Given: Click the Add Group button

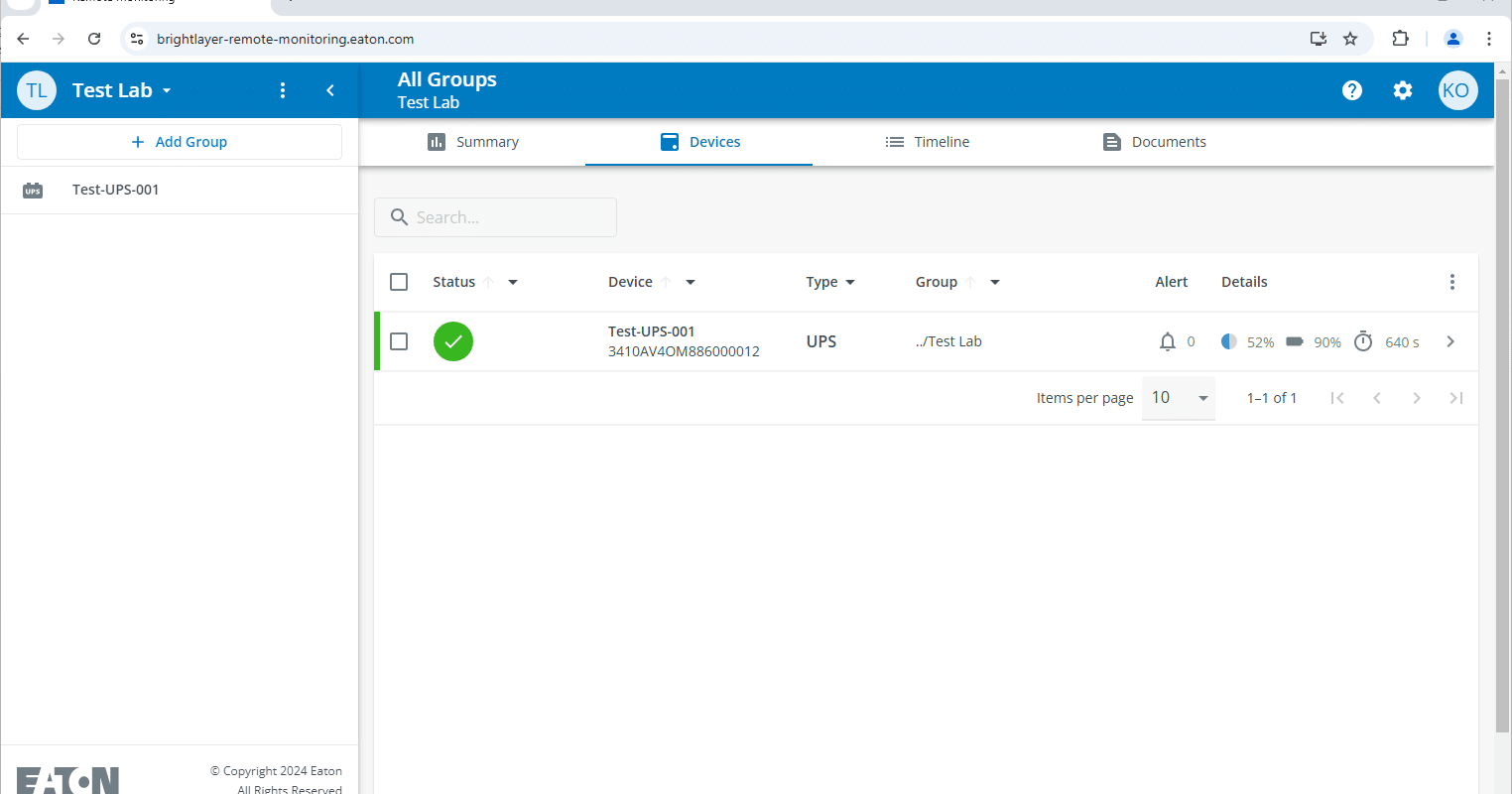Looking at the screenshot, I should [x=180, y=142].
